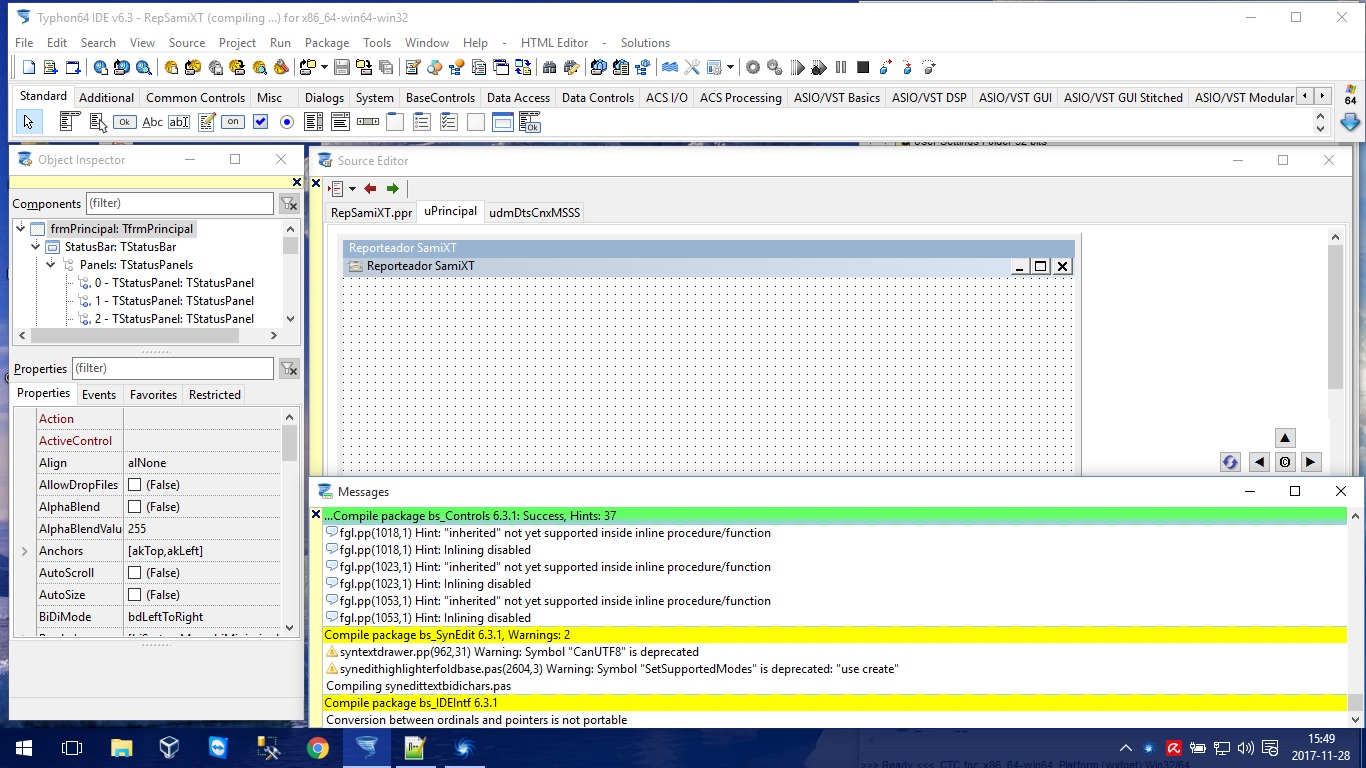The image size is (1366, 768).
Task: Click the AlphaBlendValue field showing 255
Action: (203, 529)
